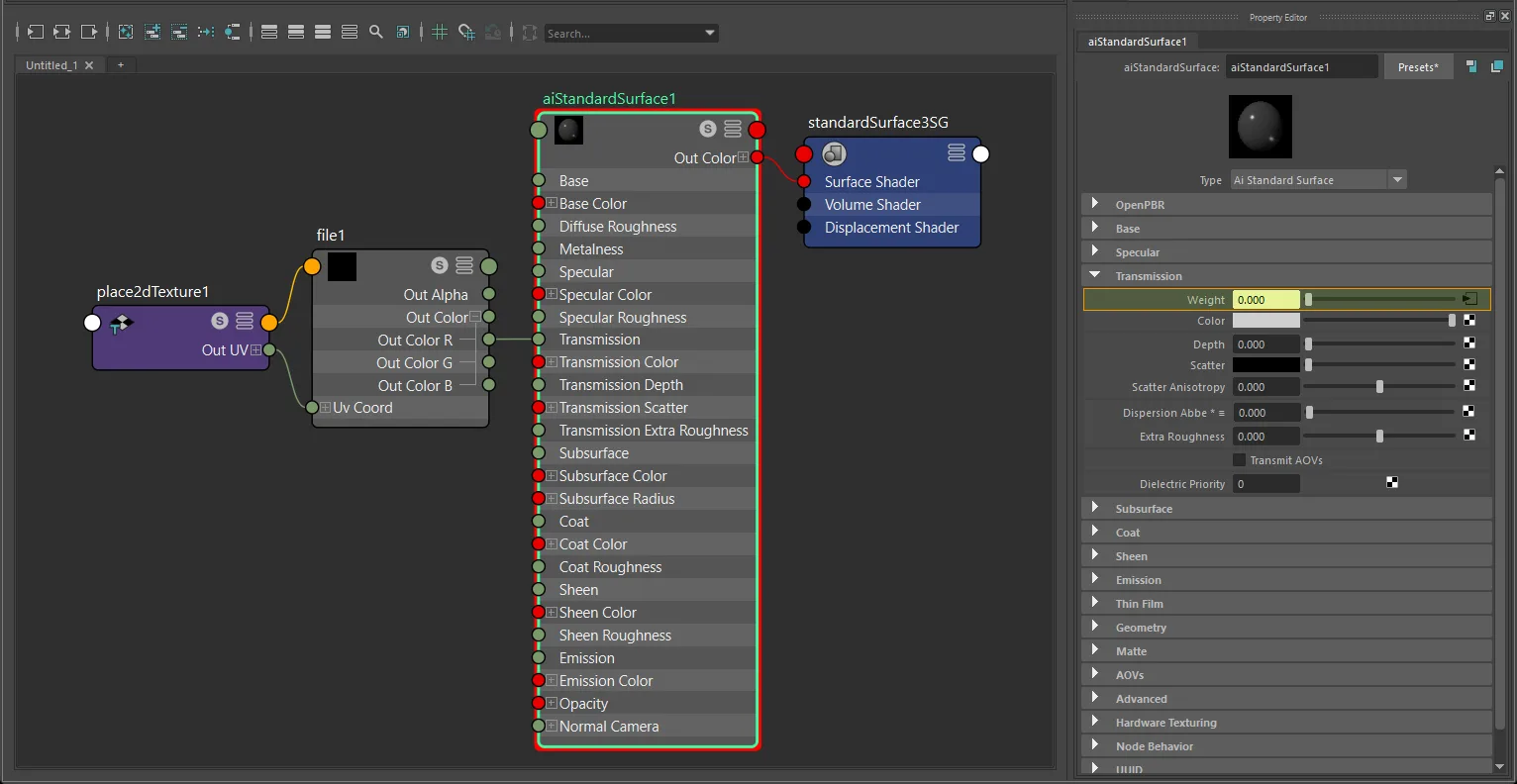
Task: Click the output connections graph icon
Action: tap(89, 32)
